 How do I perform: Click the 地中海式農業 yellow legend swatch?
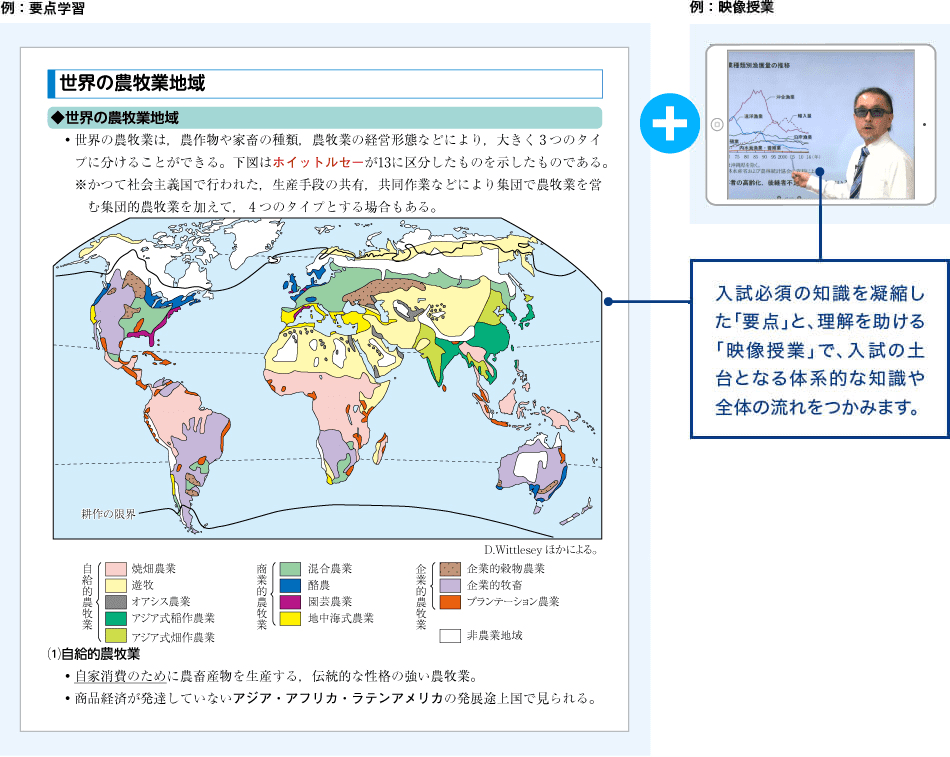290,618
